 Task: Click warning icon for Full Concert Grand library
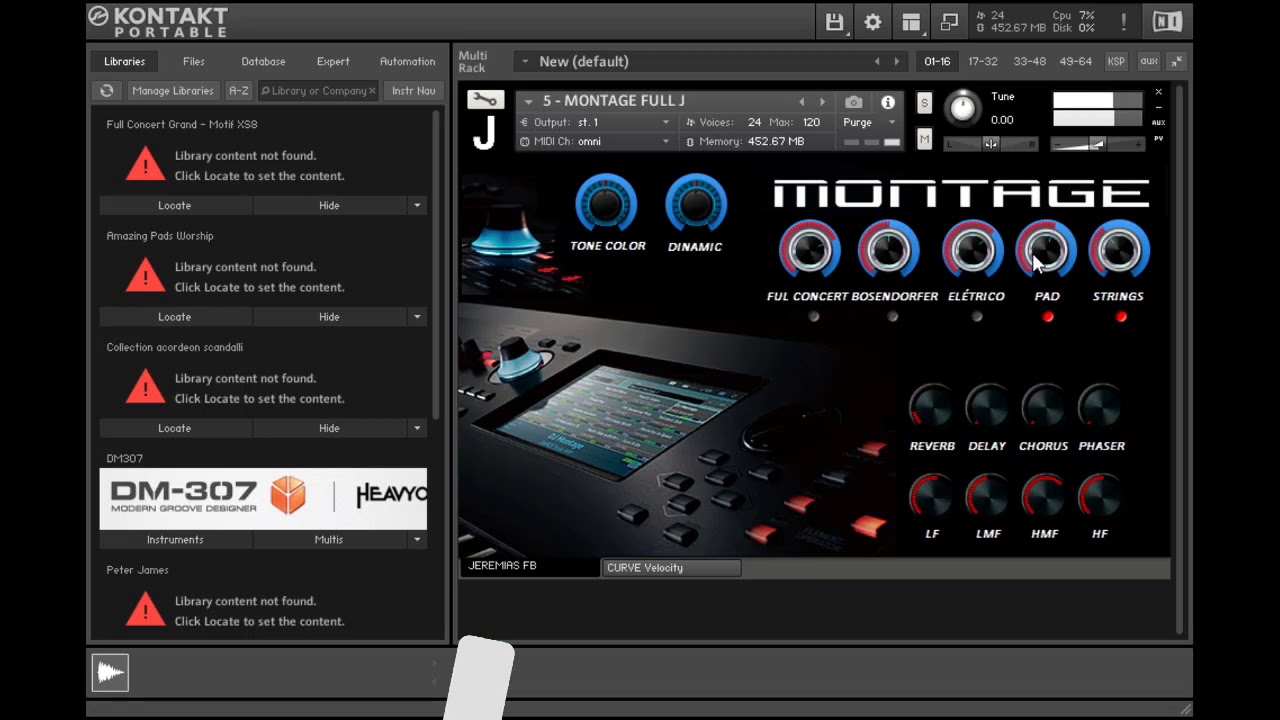[145, 164]
